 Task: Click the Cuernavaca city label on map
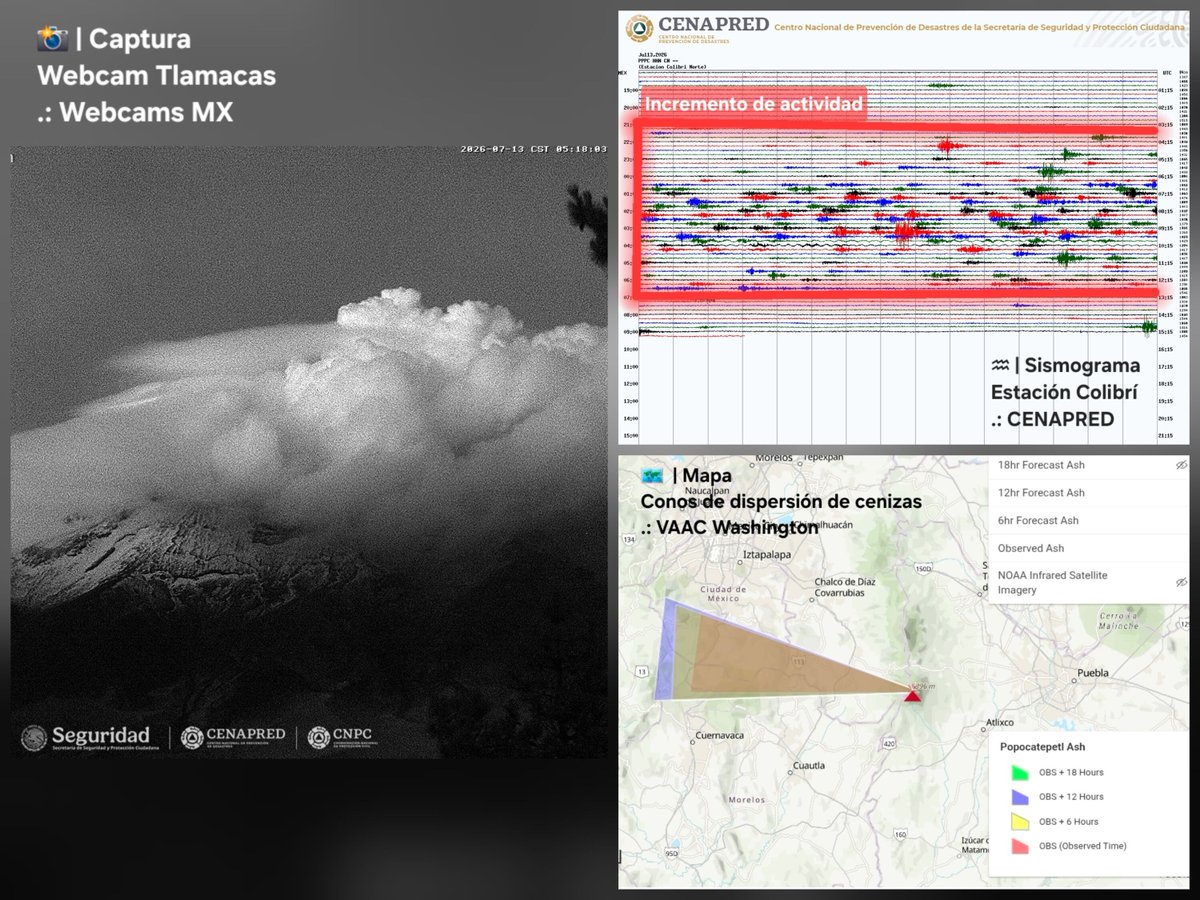720,736
